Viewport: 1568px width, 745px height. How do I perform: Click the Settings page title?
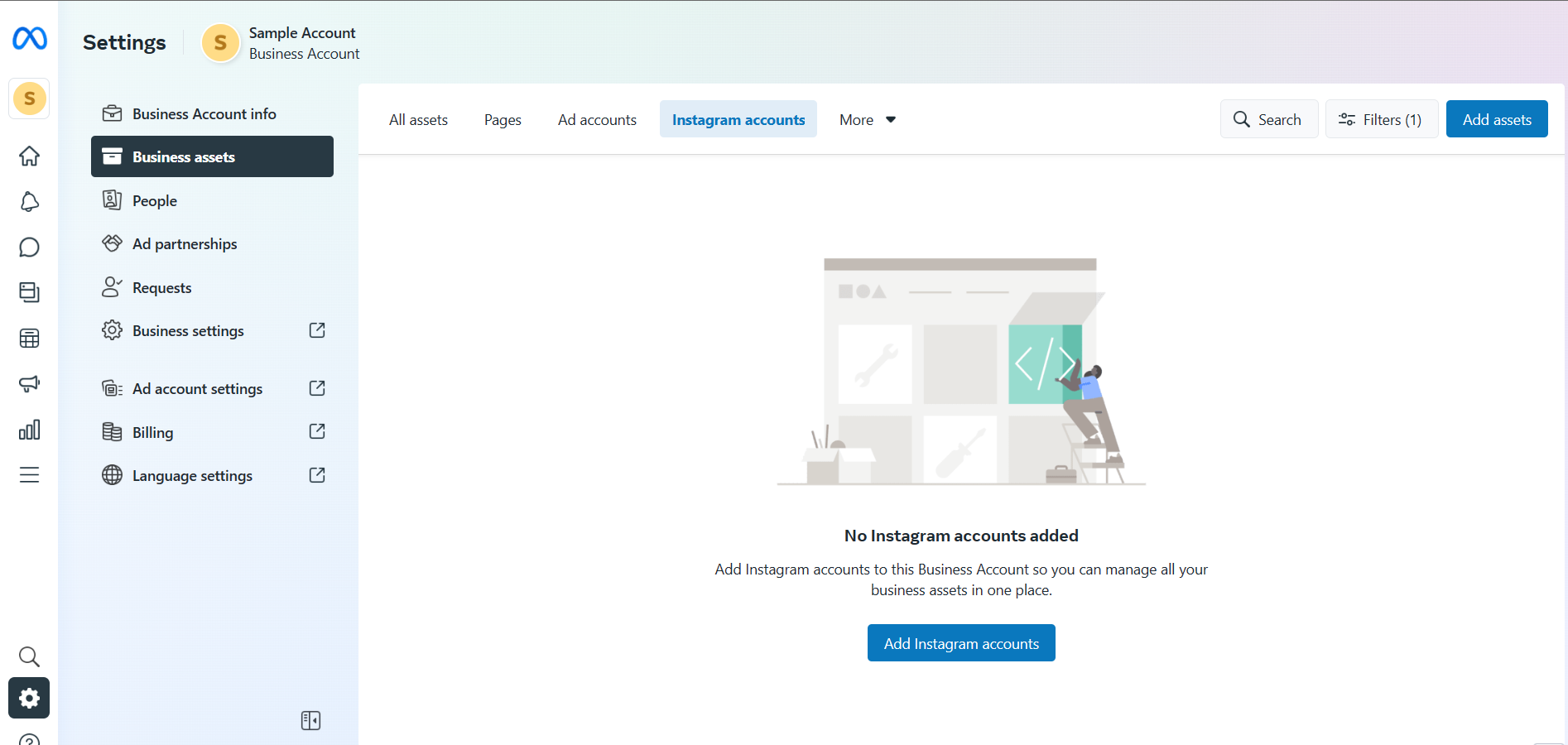(124, 42)
